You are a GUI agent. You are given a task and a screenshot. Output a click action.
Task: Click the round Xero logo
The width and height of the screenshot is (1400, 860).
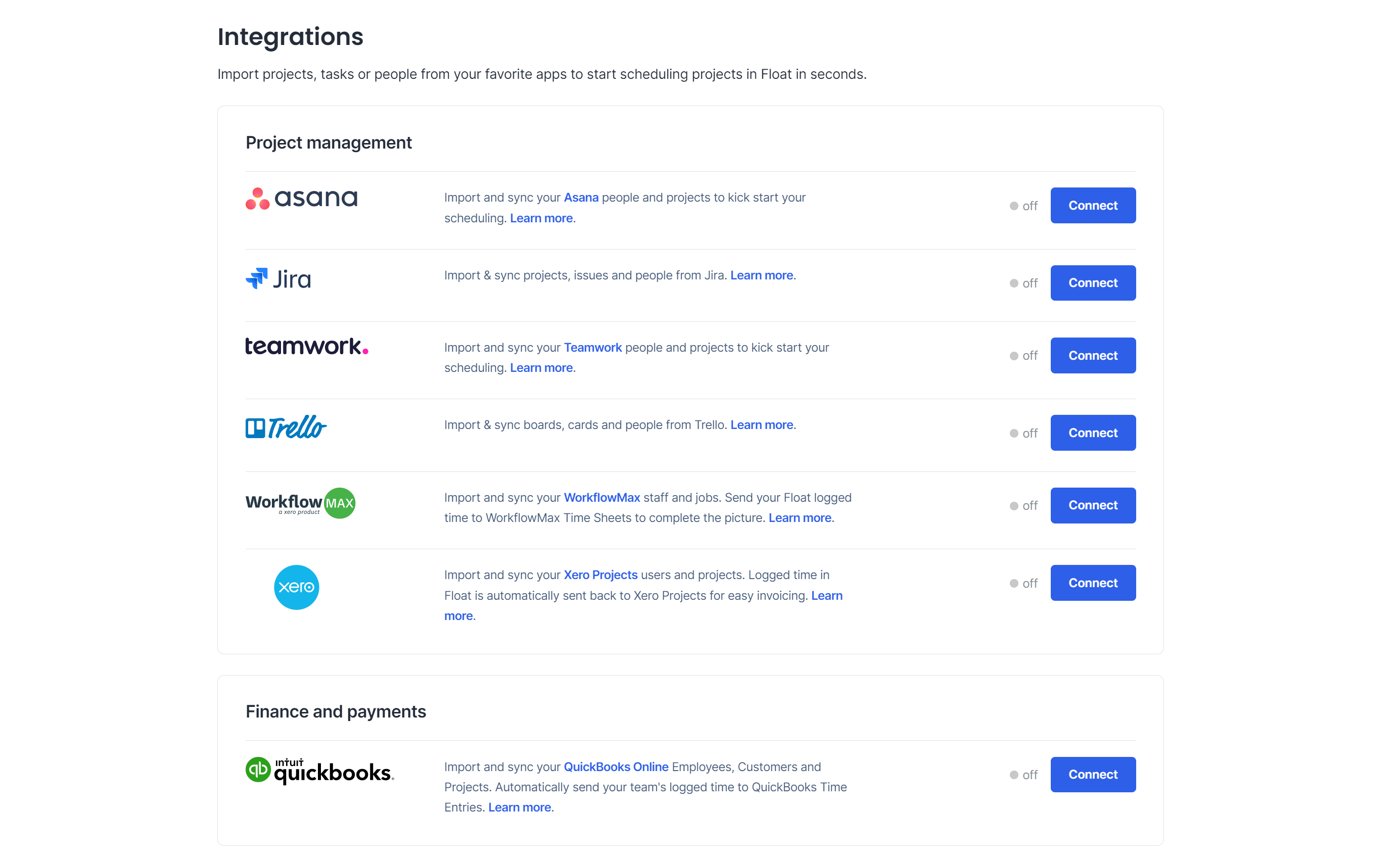(296, 588)
